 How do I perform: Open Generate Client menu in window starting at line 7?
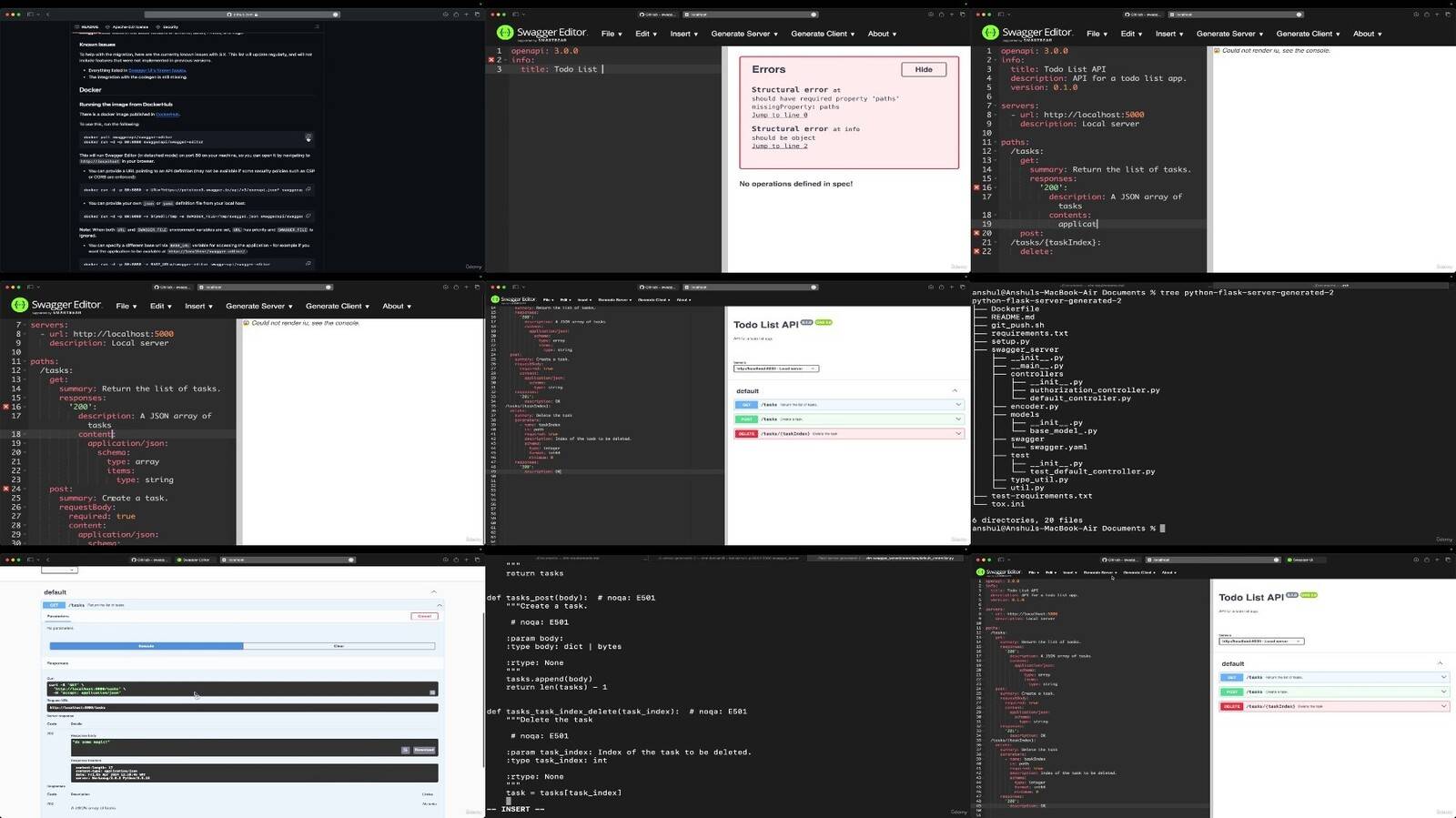(338, 307)
